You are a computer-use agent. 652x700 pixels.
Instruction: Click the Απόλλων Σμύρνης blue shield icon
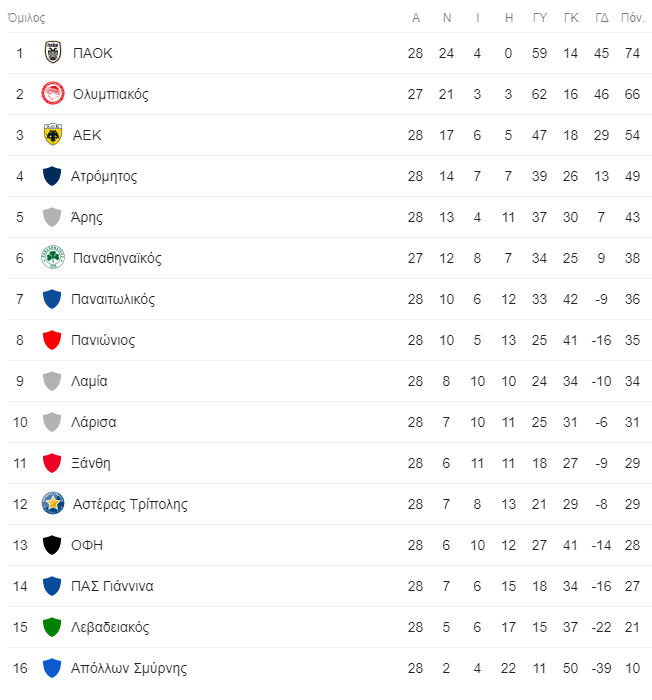[53, 668]
